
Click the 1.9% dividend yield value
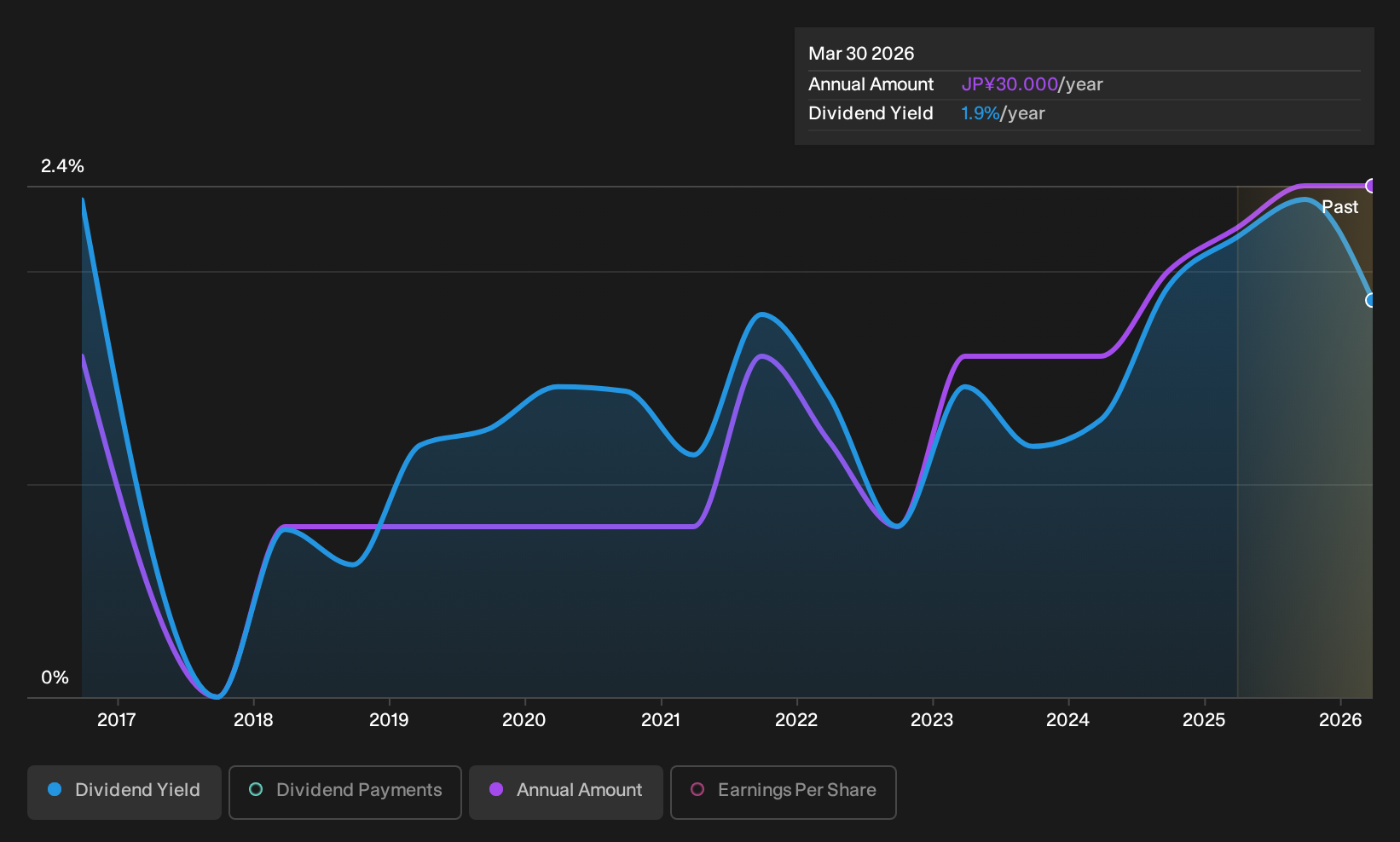click(980, 113)
